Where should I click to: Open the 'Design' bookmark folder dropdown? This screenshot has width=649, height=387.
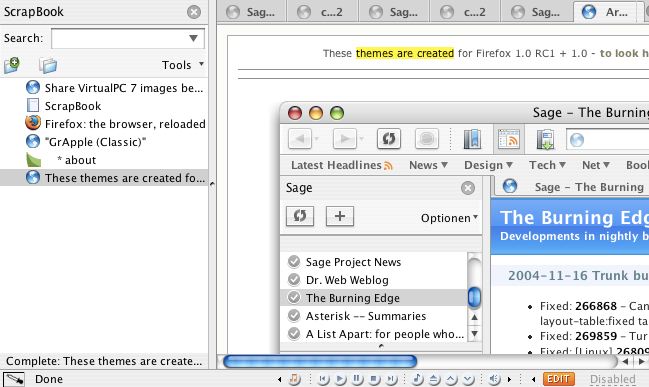pyautogui.click(x=488, y=165)
